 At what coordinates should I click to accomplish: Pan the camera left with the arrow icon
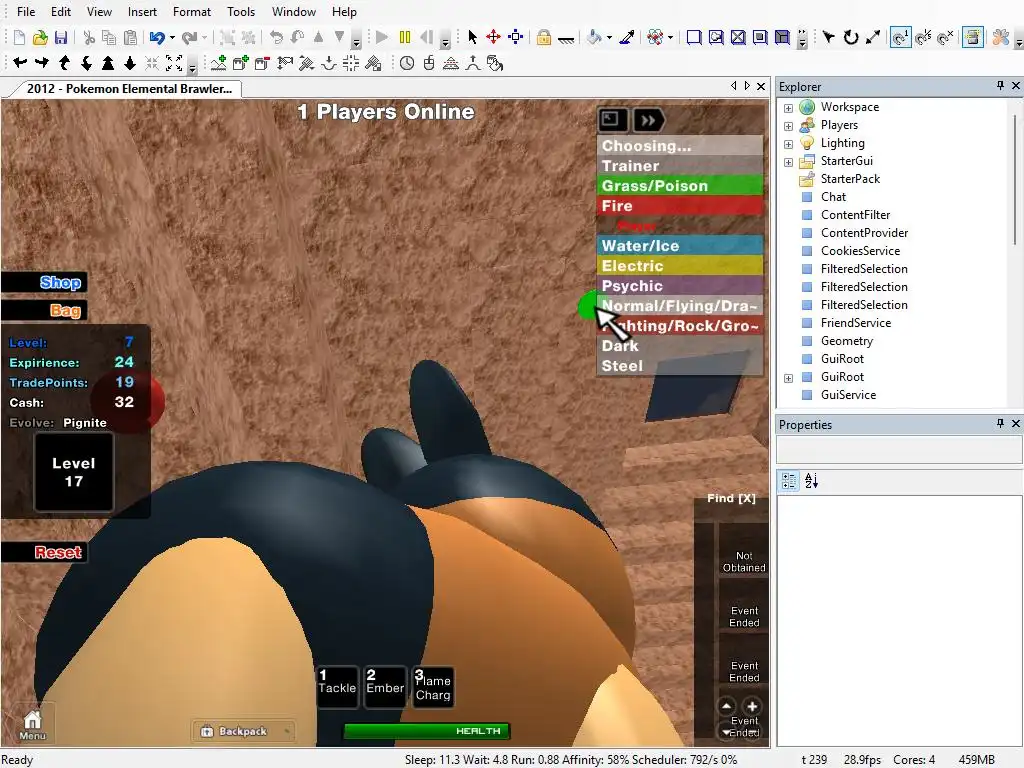(20, 63)
